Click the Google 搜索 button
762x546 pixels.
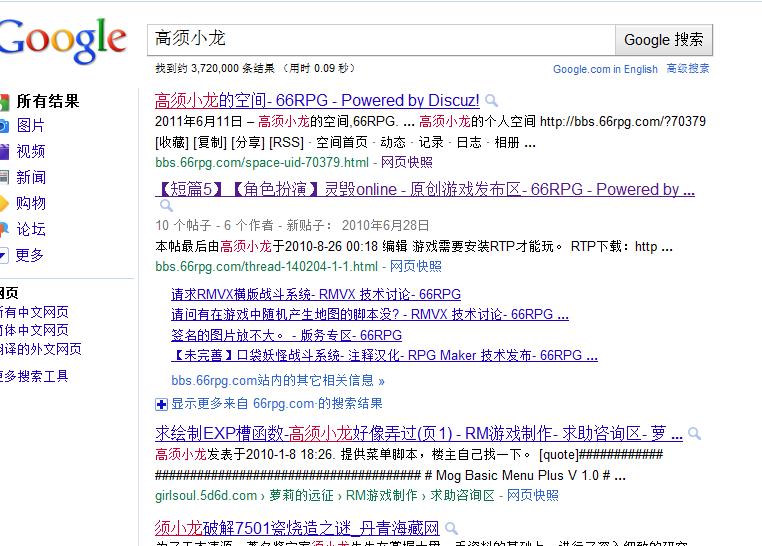click(x=664, y=40)
